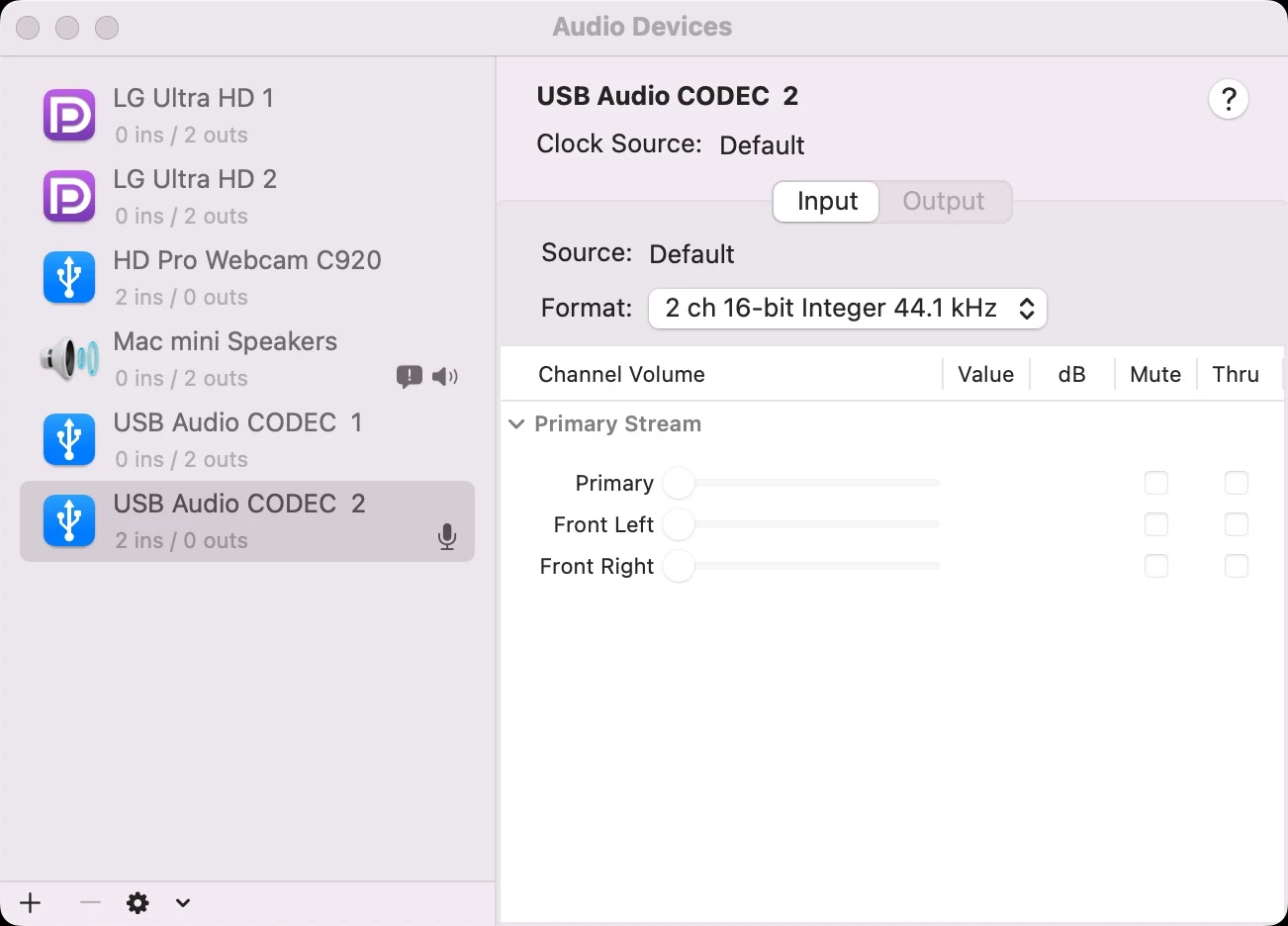1288x926 pixels.
Task: Click the Channel Volume column header
Action: tap(621, 375)
